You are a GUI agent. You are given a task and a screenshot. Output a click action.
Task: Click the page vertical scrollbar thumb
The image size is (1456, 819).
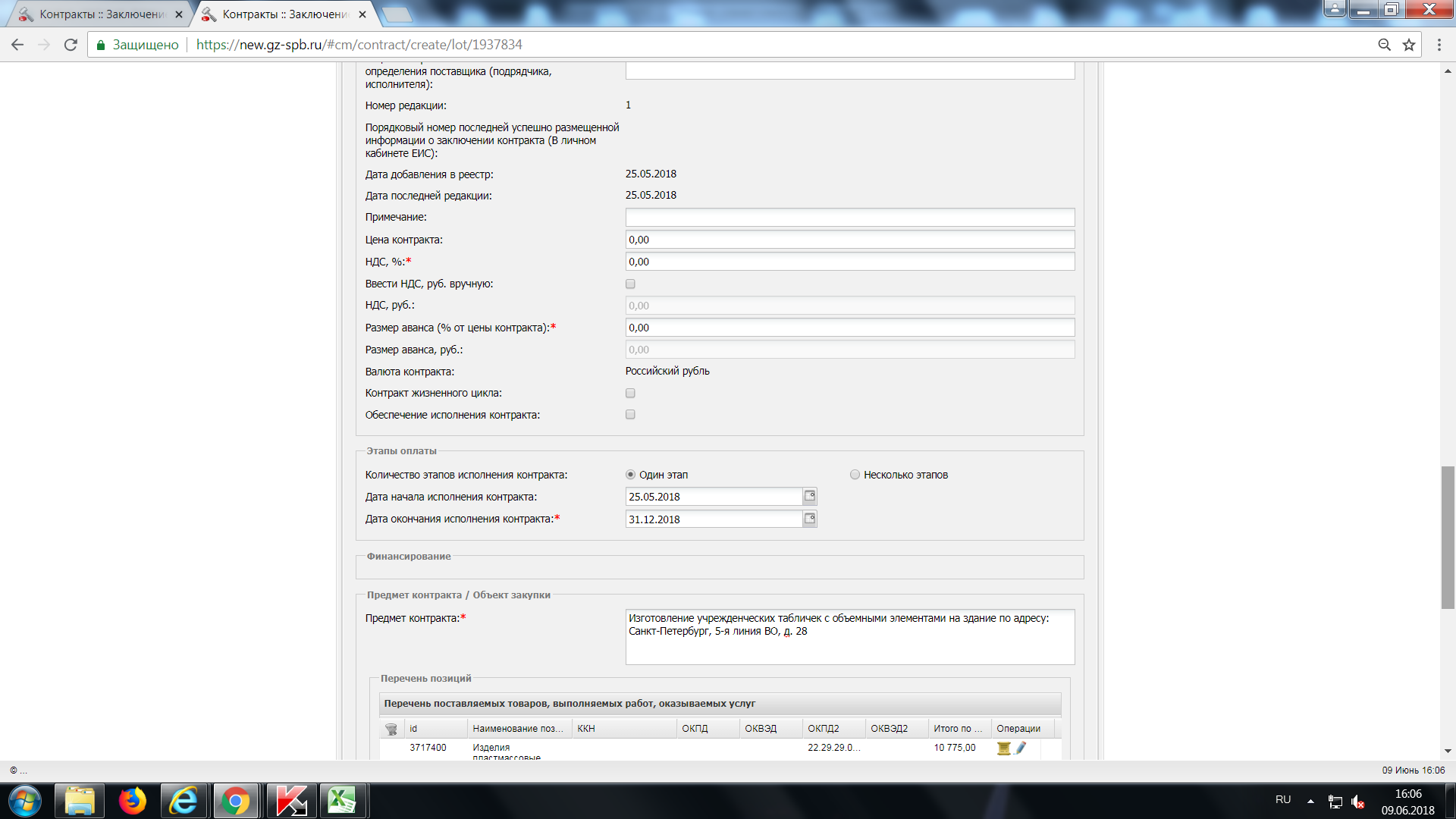(1448, 537)
